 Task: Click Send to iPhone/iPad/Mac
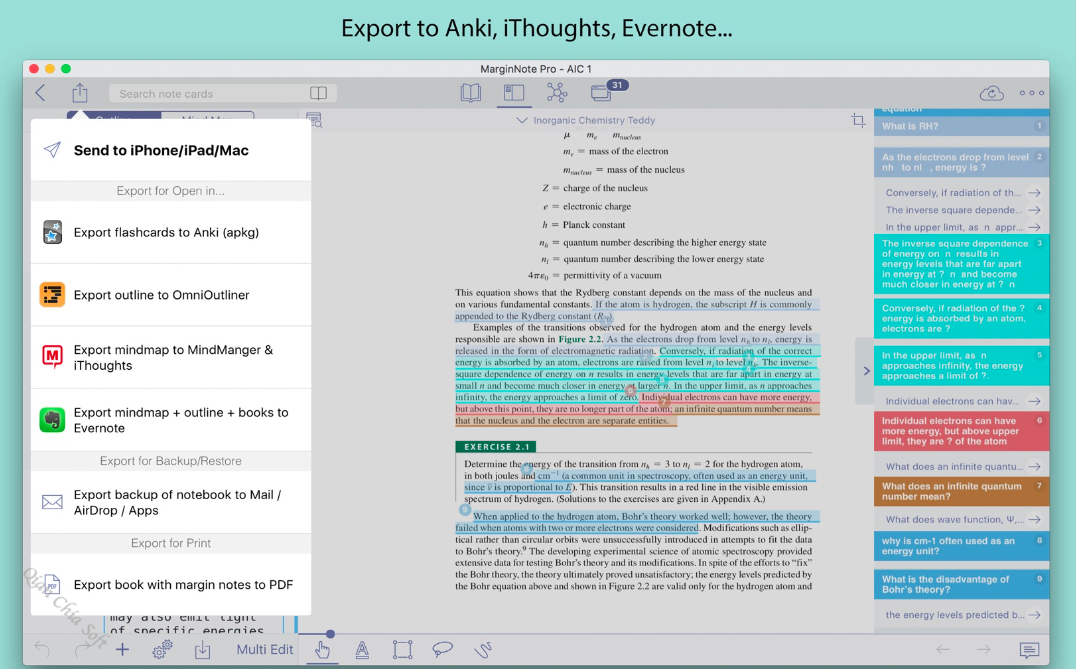tap(160, 150)
